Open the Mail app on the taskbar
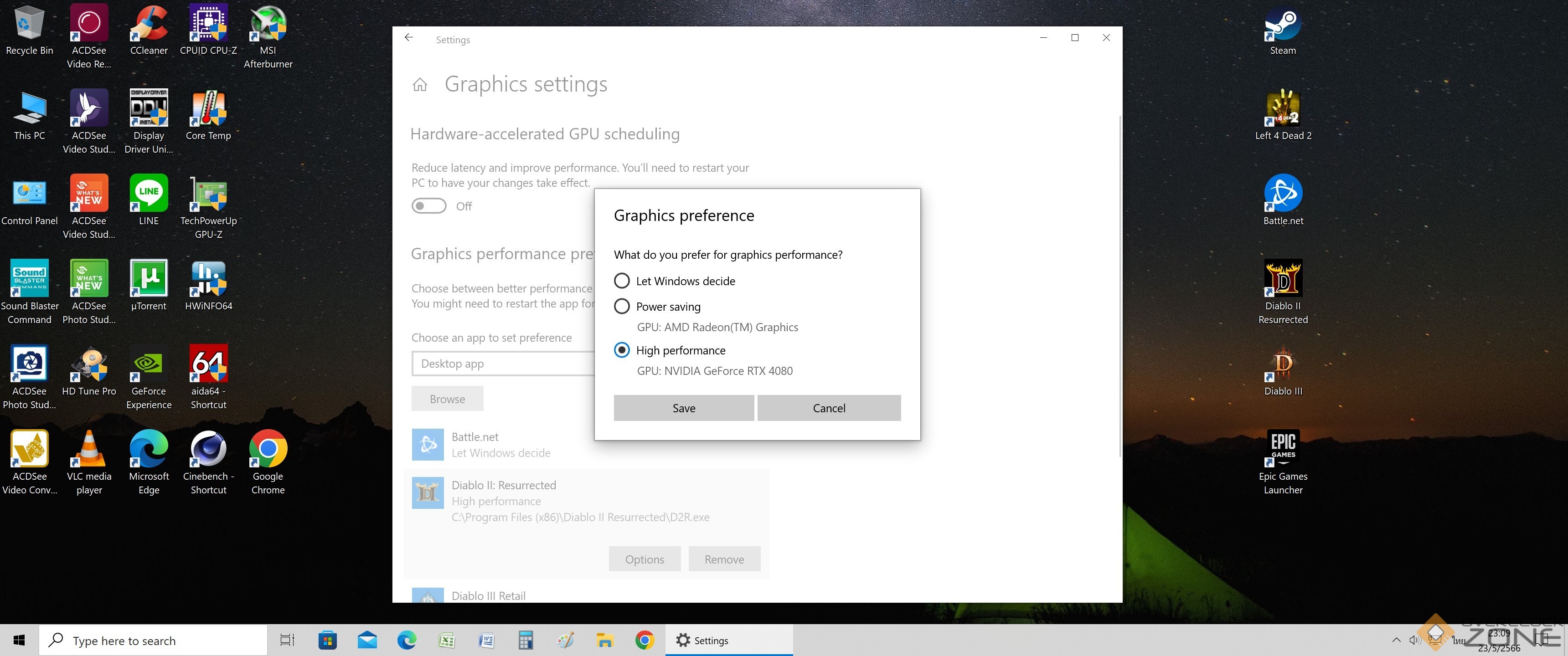1568x656 pixels. click(367, 640)
